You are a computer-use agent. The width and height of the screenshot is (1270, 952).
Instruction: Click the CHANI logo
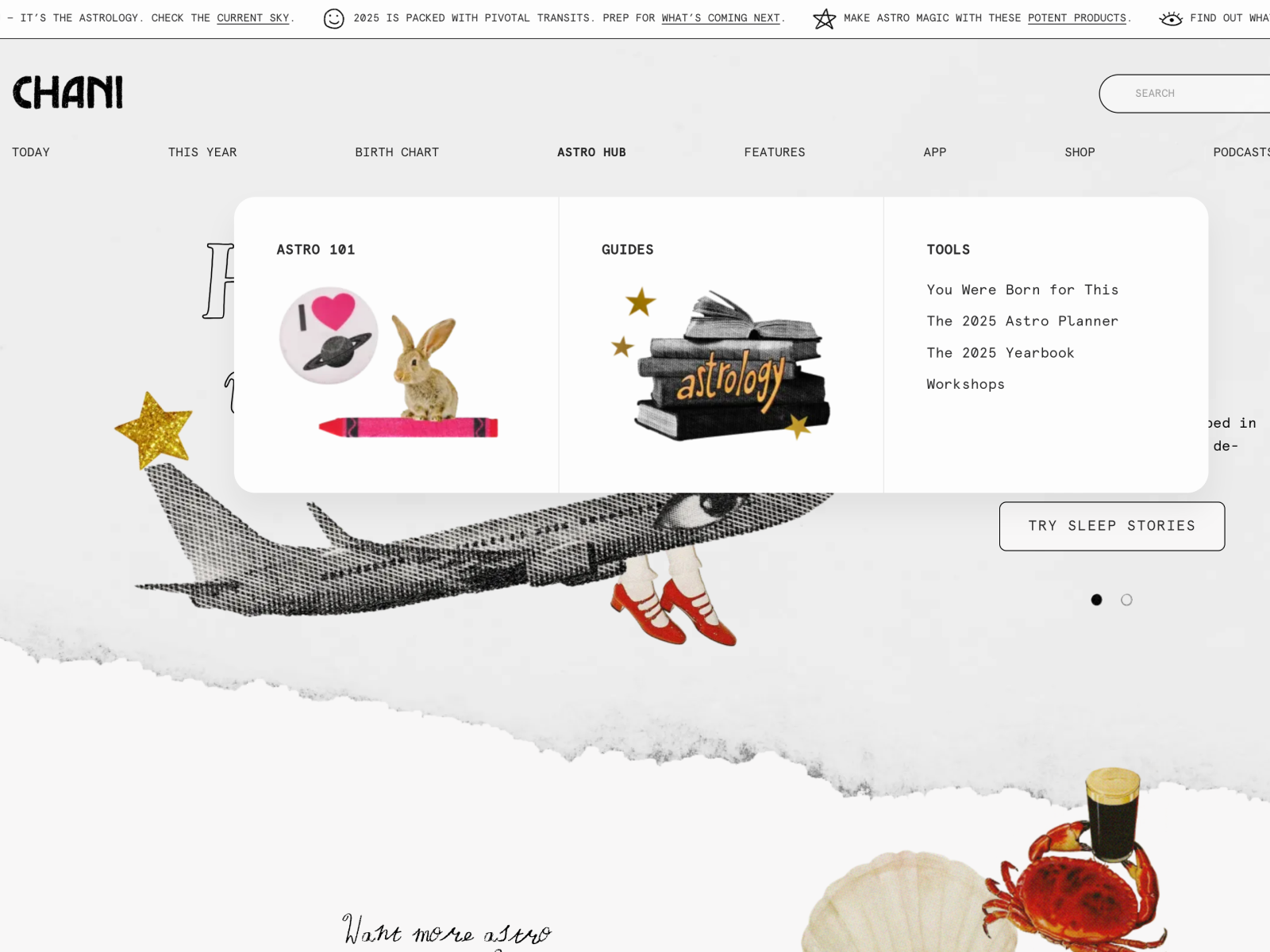tap(67, 92)
